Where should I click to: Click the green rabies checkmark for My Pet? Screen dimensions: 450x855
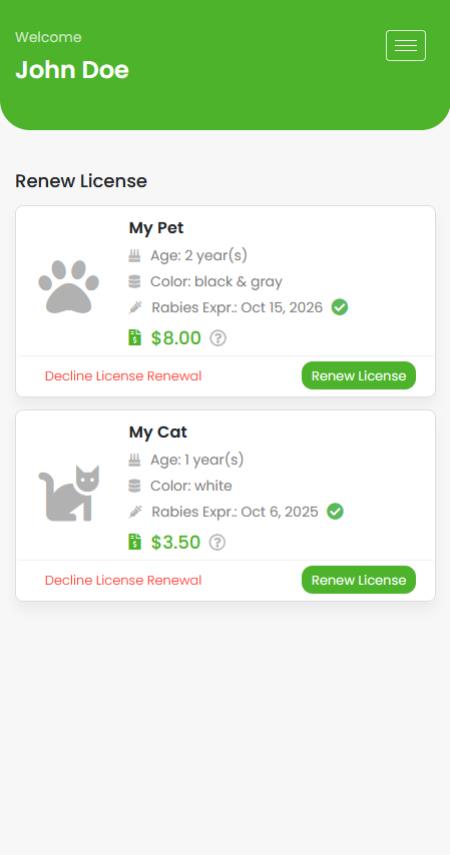(340, 308)
